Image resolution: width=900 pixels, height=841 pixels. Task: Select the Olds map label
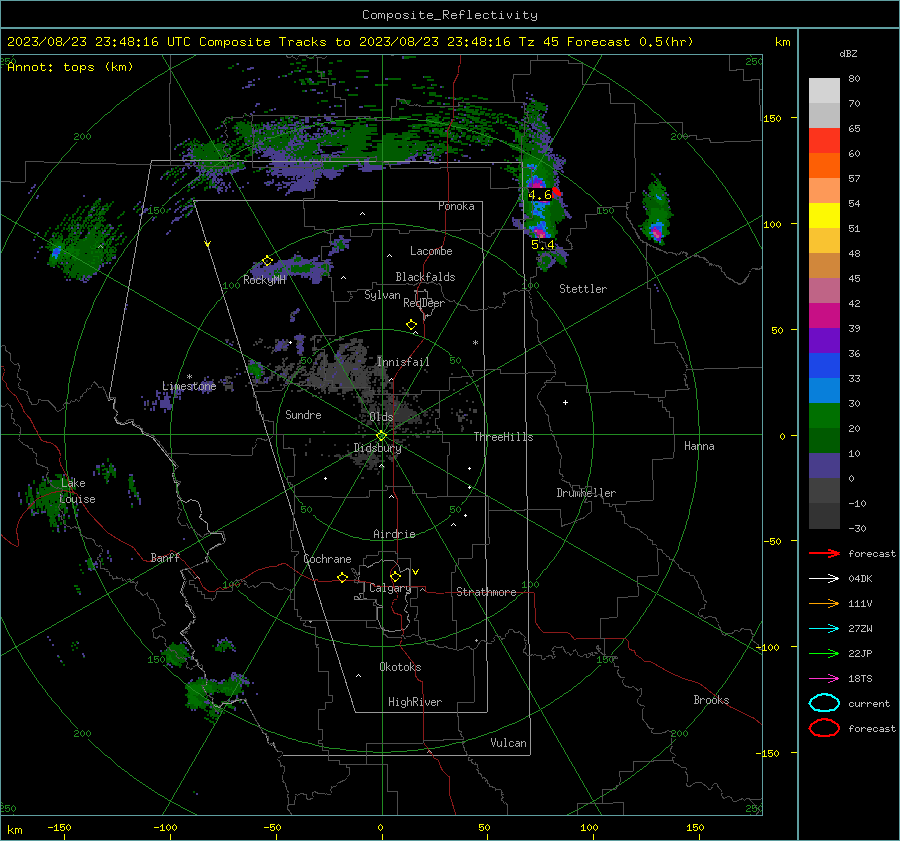381,416
